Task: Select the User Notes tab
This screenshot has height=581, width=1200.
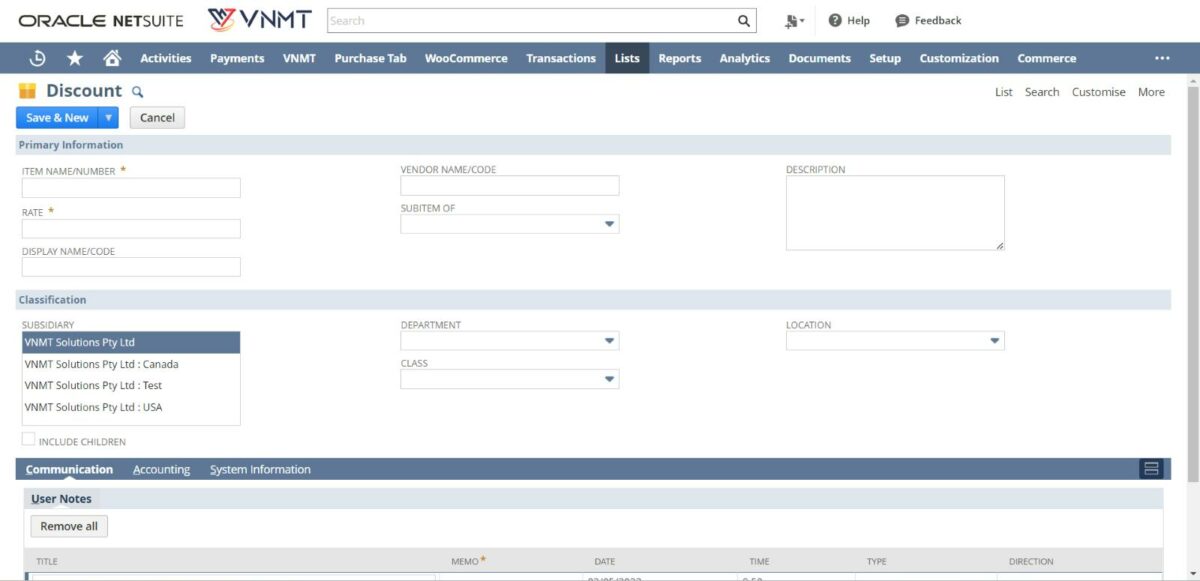Action: [x=61, y=499]
